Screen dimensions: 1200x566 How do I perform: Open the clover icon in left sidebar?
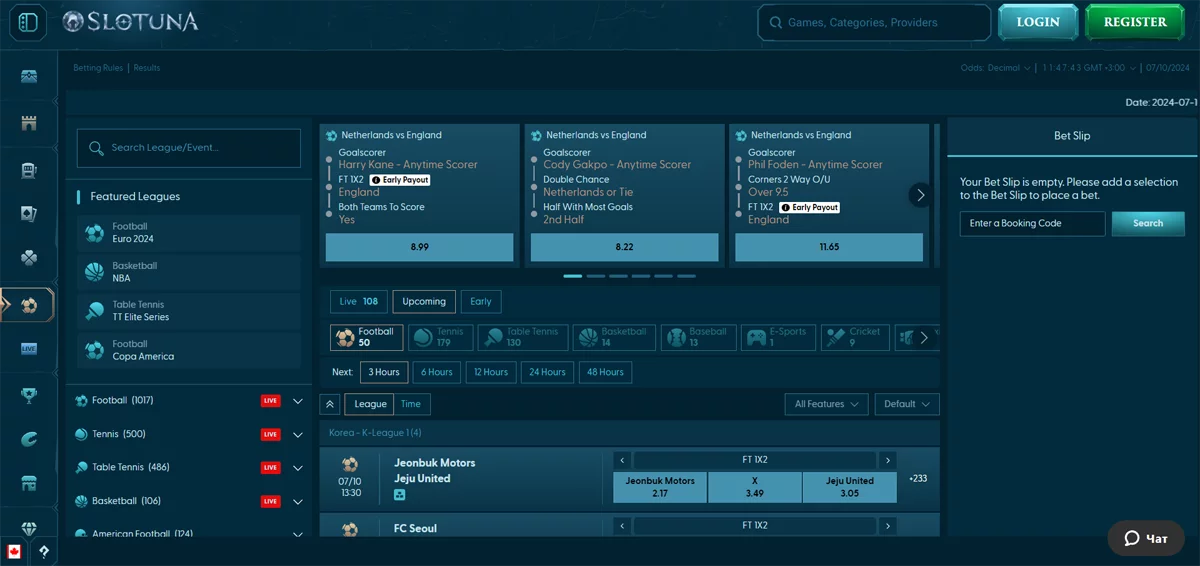[x=29, y=259]
